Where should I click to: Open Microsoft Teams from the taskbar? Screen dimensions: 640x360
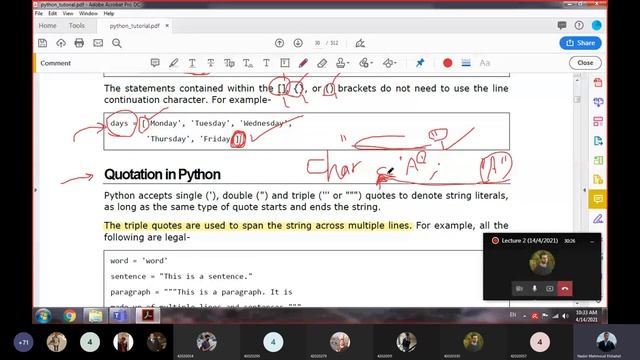click(x=120, y=316)
